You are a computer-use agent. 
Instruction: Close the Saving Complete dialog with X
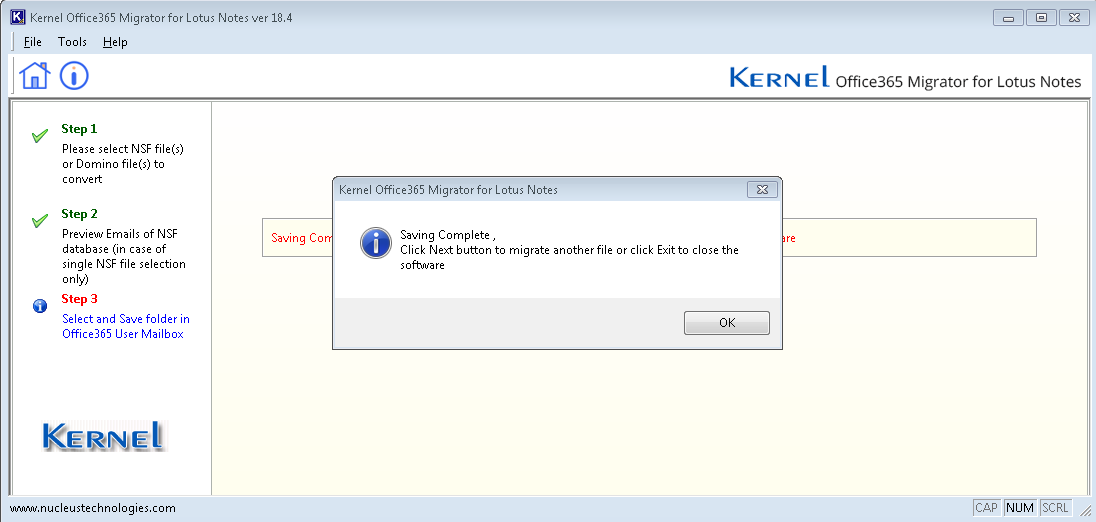coord(762,189)
